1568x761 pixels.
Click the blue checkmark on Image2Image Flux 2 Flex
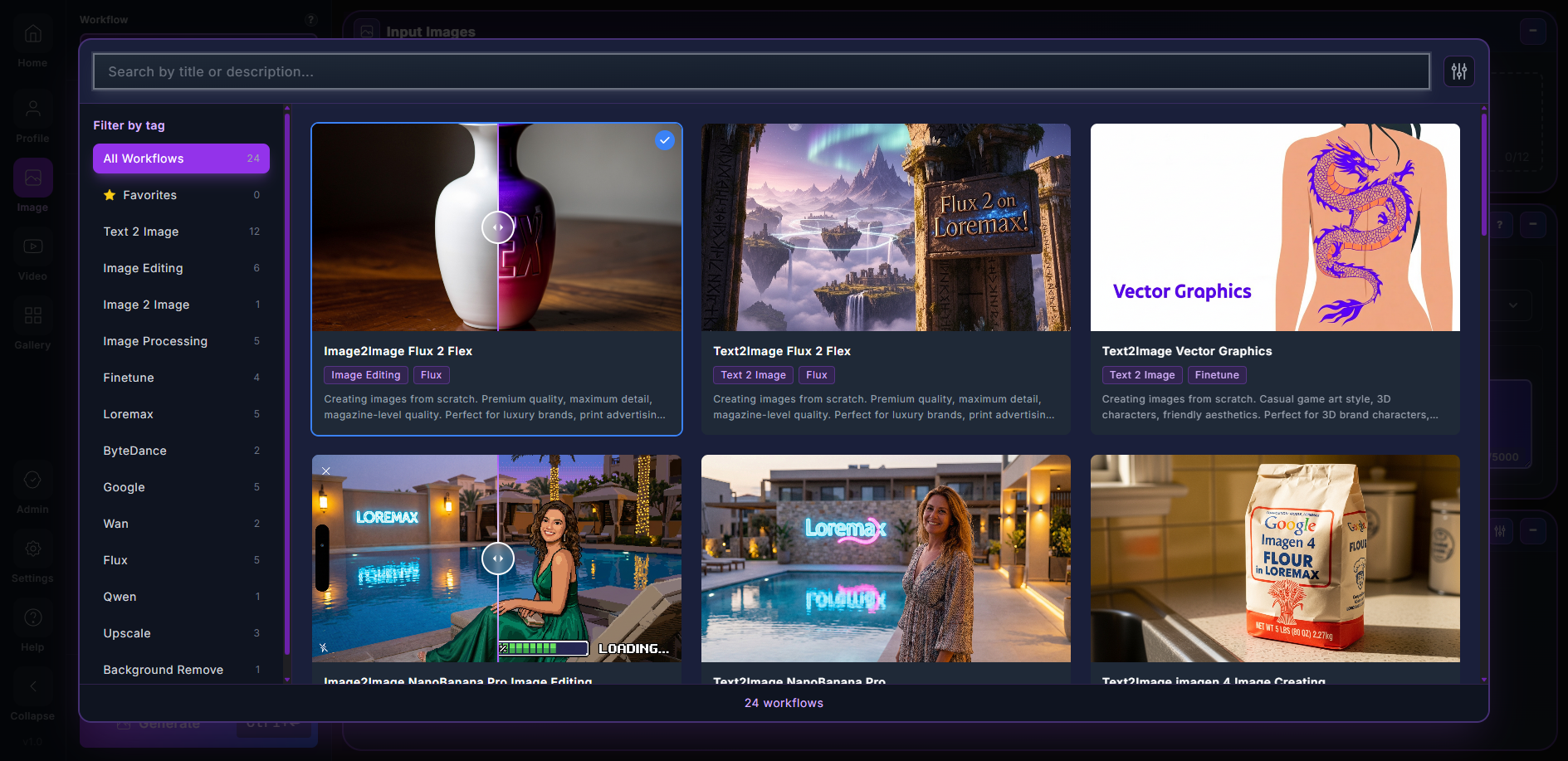(x=665, y=140)
